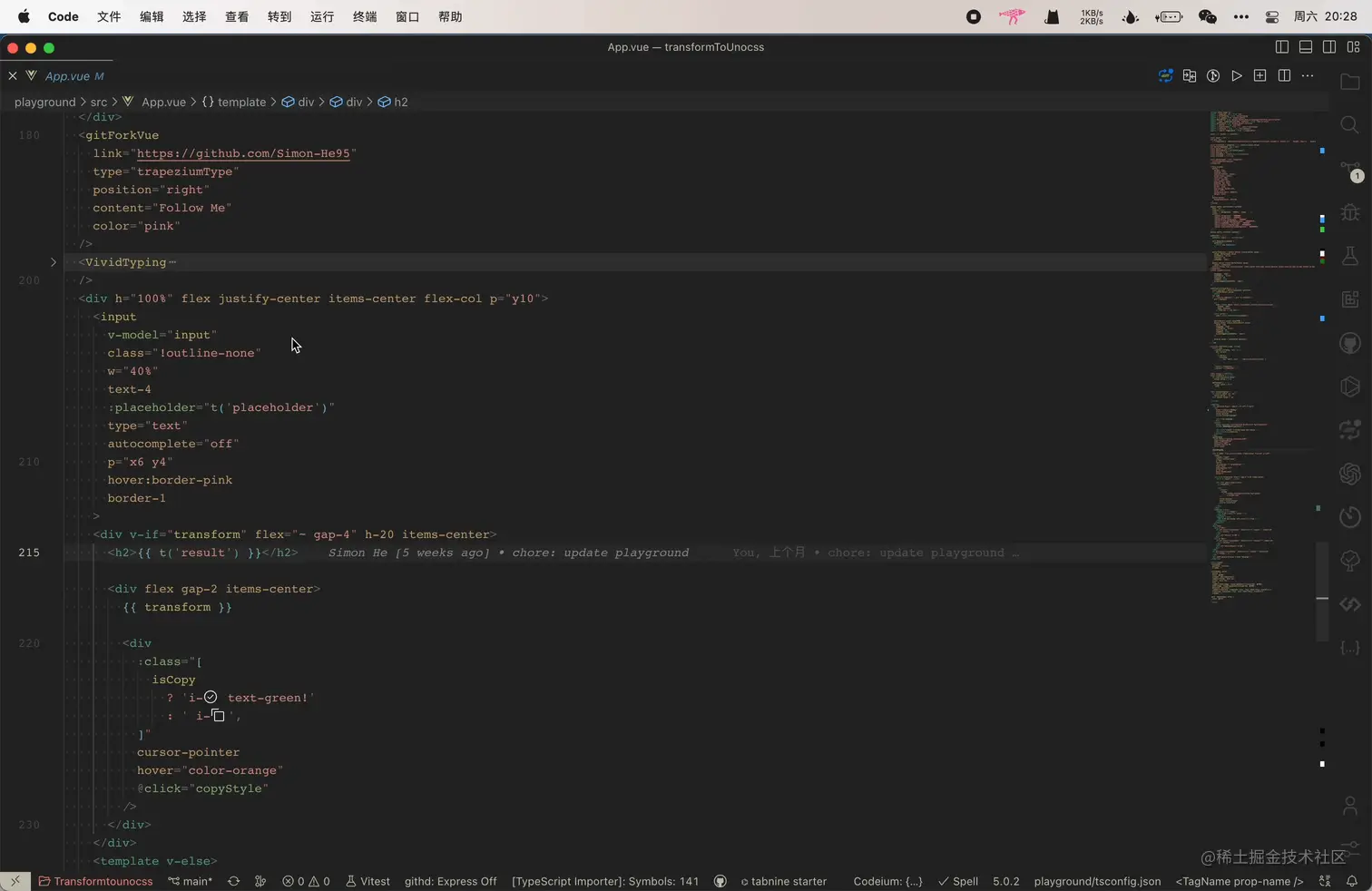Open the https://github.com/Simon-He95 link
Image resolution: width=1372 pixels, height=891 pixels.
coord(243,153)
